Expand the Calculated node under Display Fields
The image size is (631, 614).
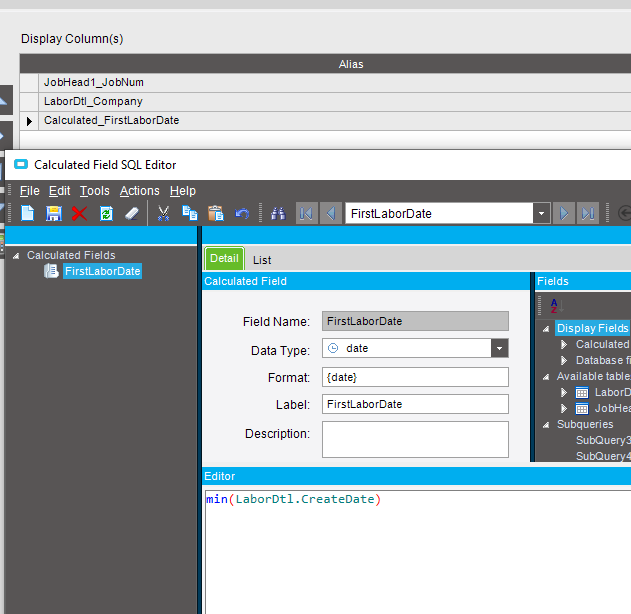[564, 344]
